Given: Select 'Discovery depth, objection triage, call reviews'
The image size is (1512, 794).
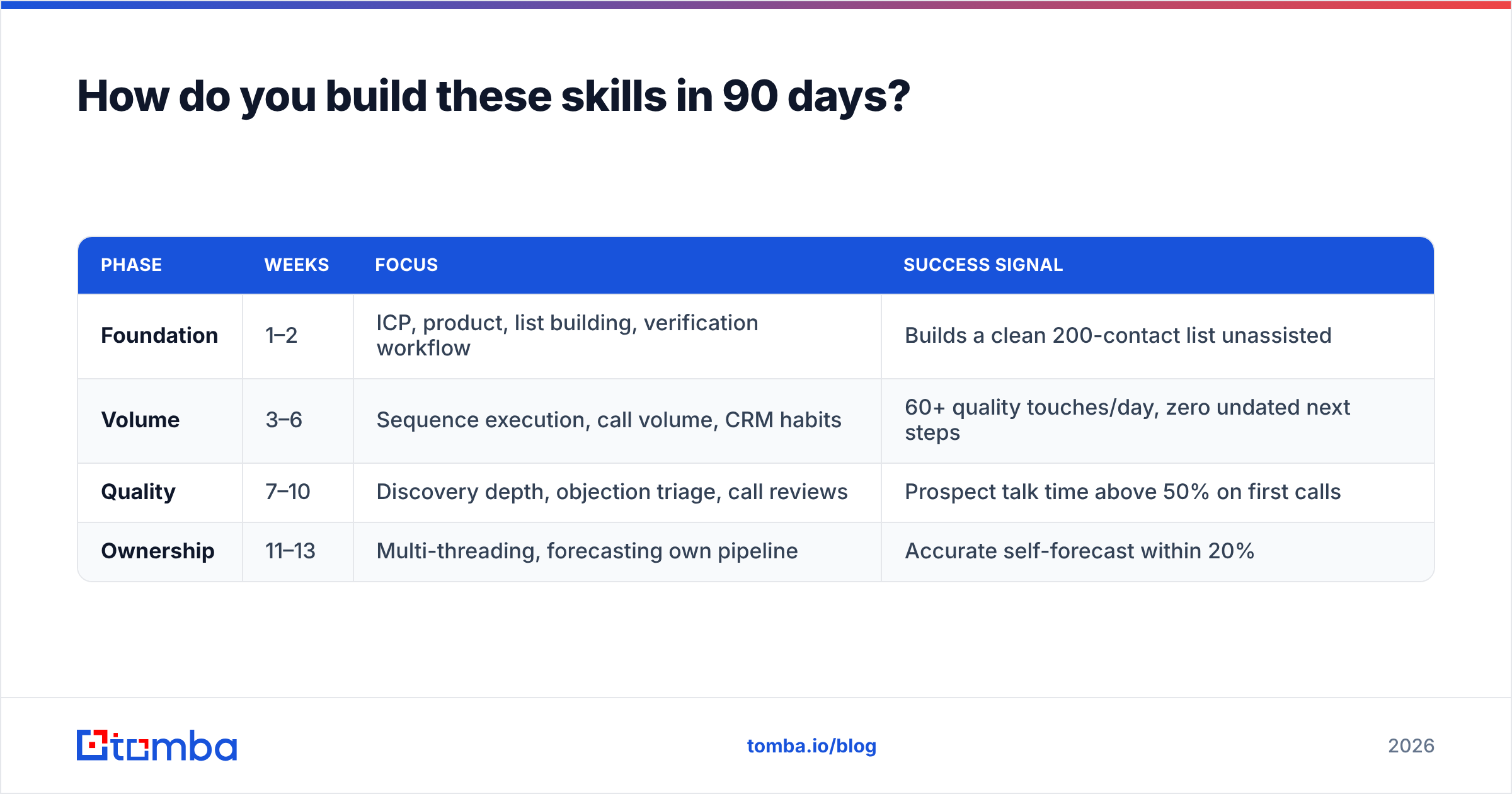Looking at the screenshot, I should (x=612, y=492).
